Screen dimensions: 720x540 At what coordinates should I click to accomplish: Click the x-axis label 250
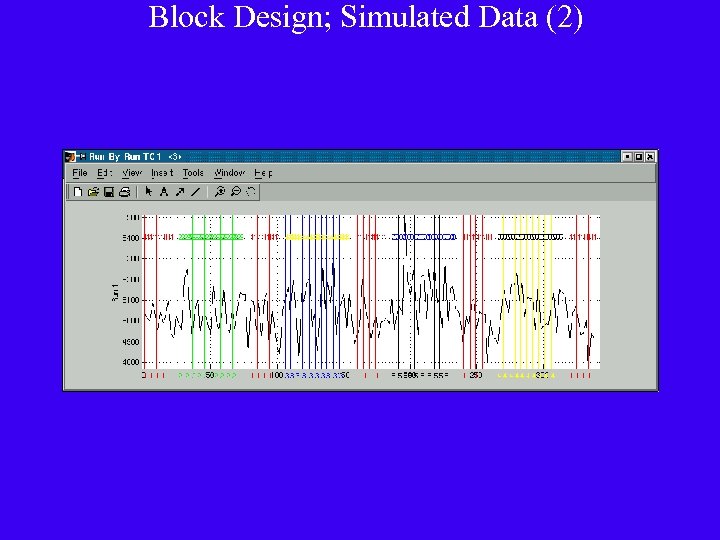[476, 375]
